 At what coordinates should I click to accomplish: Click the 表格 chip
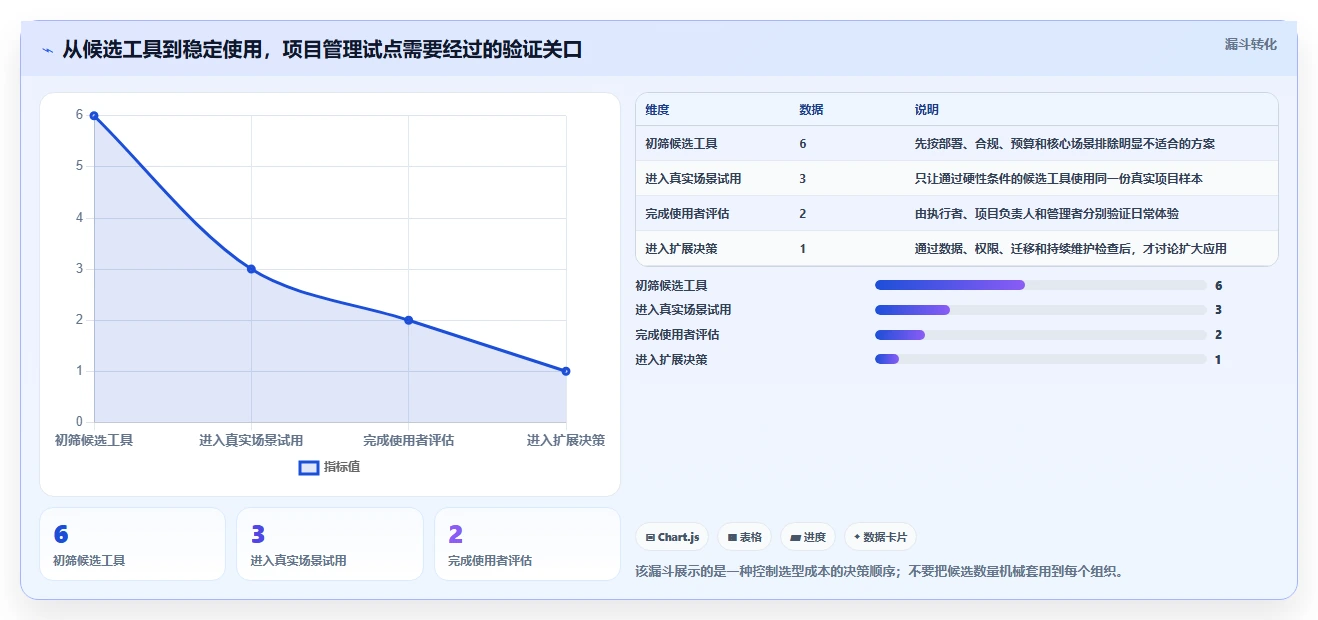pos(745,537)
